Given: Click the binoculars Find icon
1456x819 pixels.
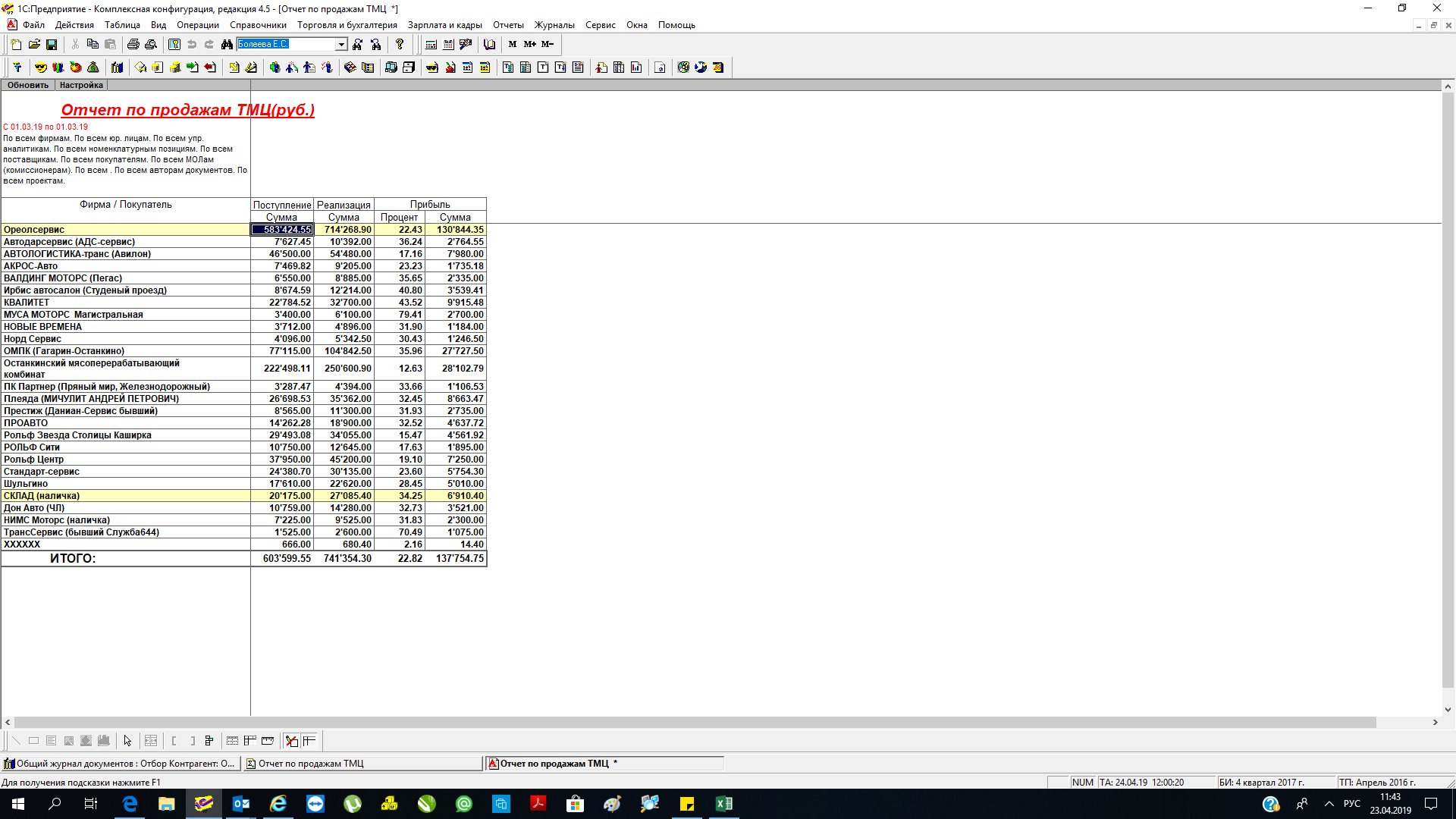Looking at the screenshot, I should 227,45.
